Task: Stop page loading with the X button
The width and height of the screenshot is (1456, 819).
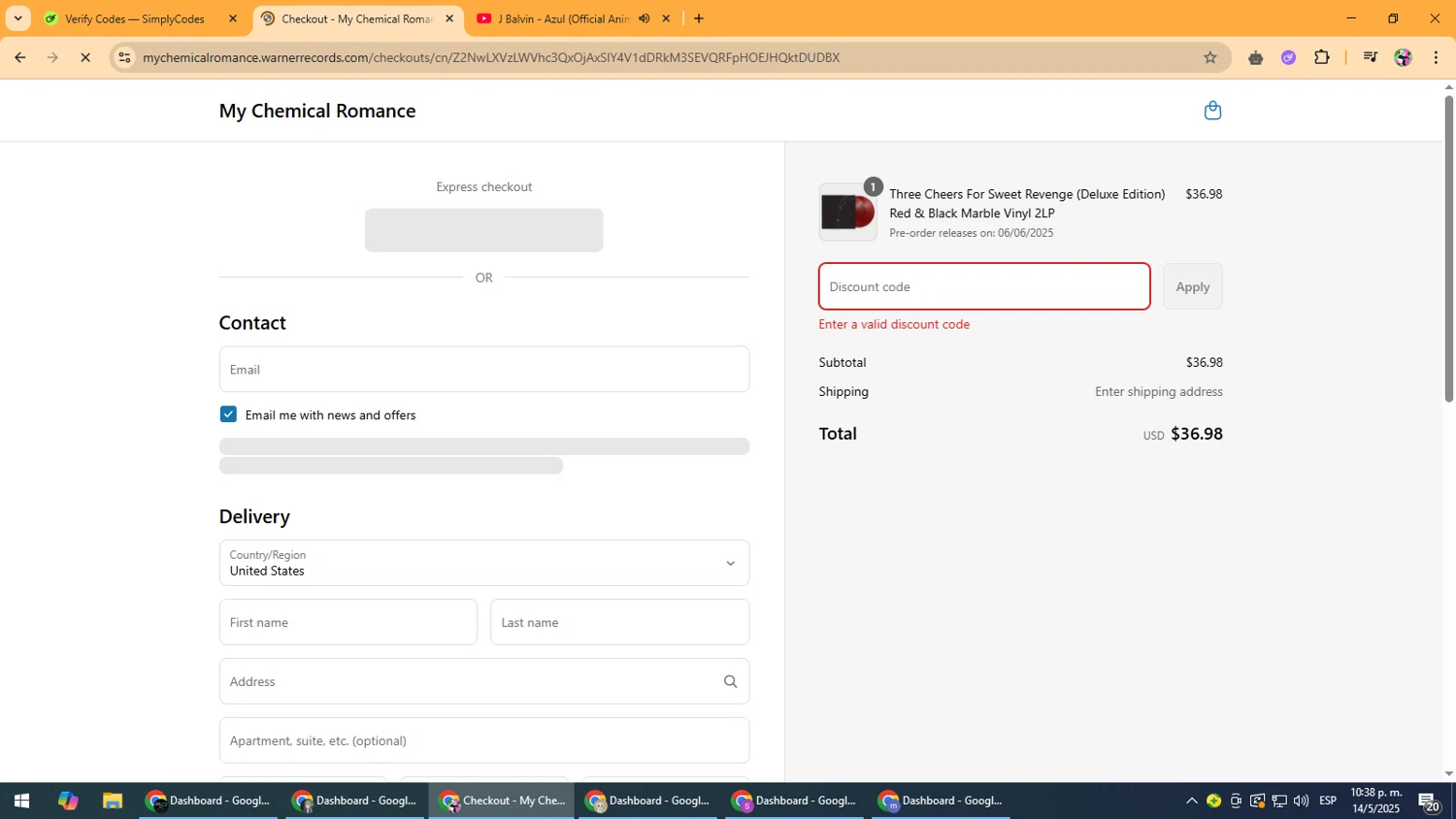Action: (85, 57)
